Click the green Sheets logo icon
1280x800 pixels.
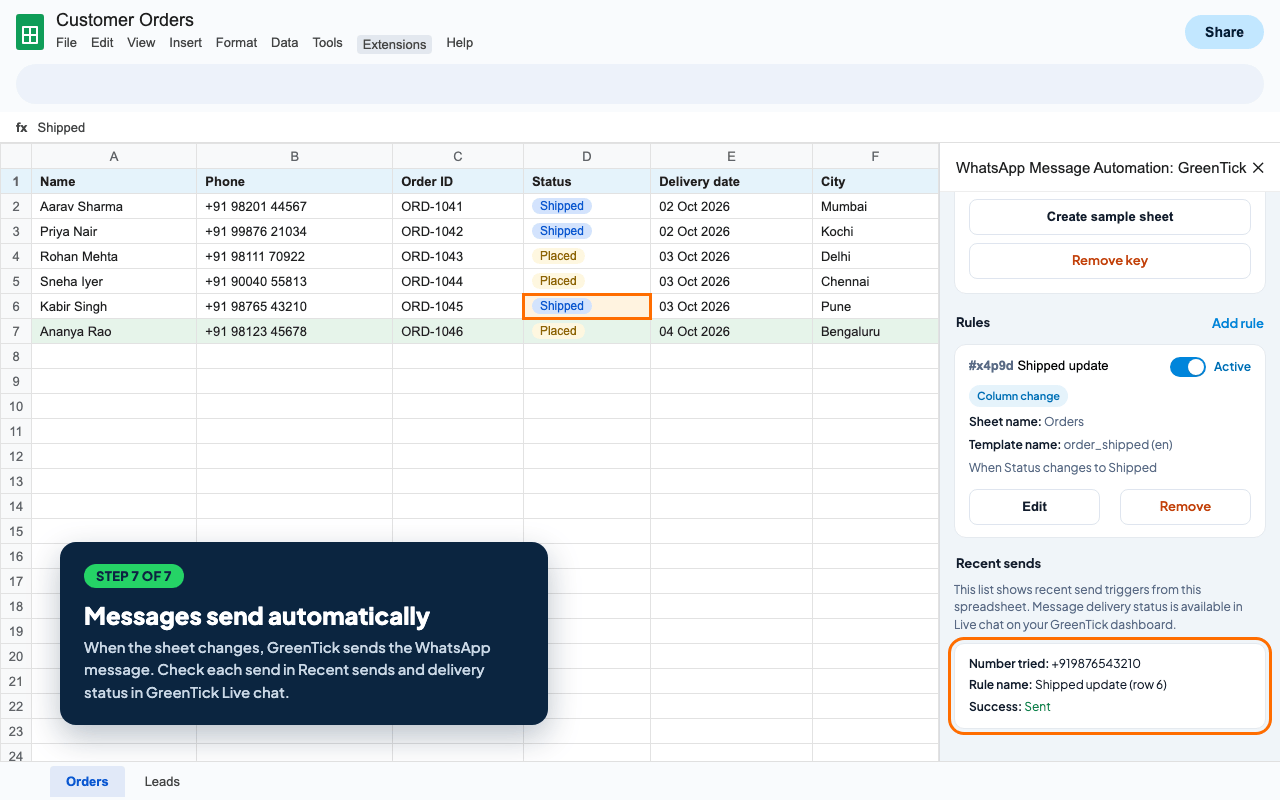tap(30, 33)
